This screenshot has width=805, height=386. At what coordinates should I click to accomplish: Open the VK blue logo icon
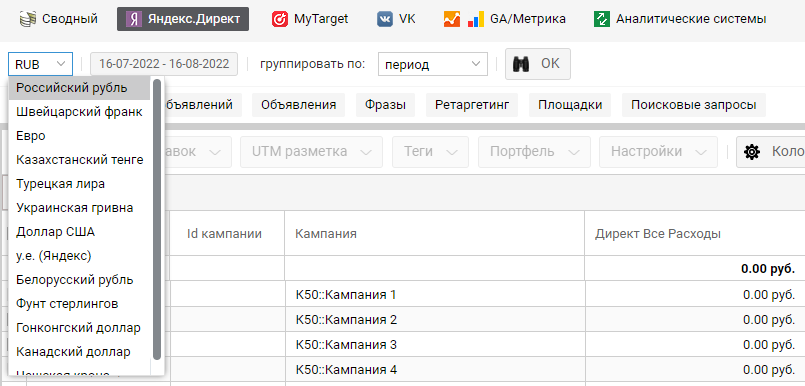pyautogui.click(x=385, y=20)
